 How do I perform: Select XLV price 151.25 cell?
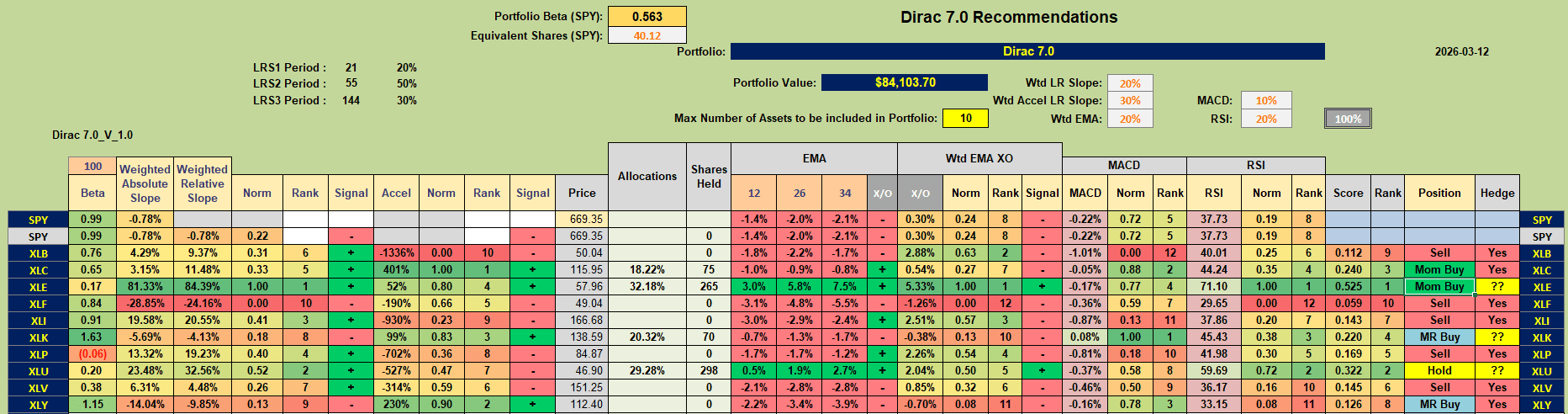[582, 388]
